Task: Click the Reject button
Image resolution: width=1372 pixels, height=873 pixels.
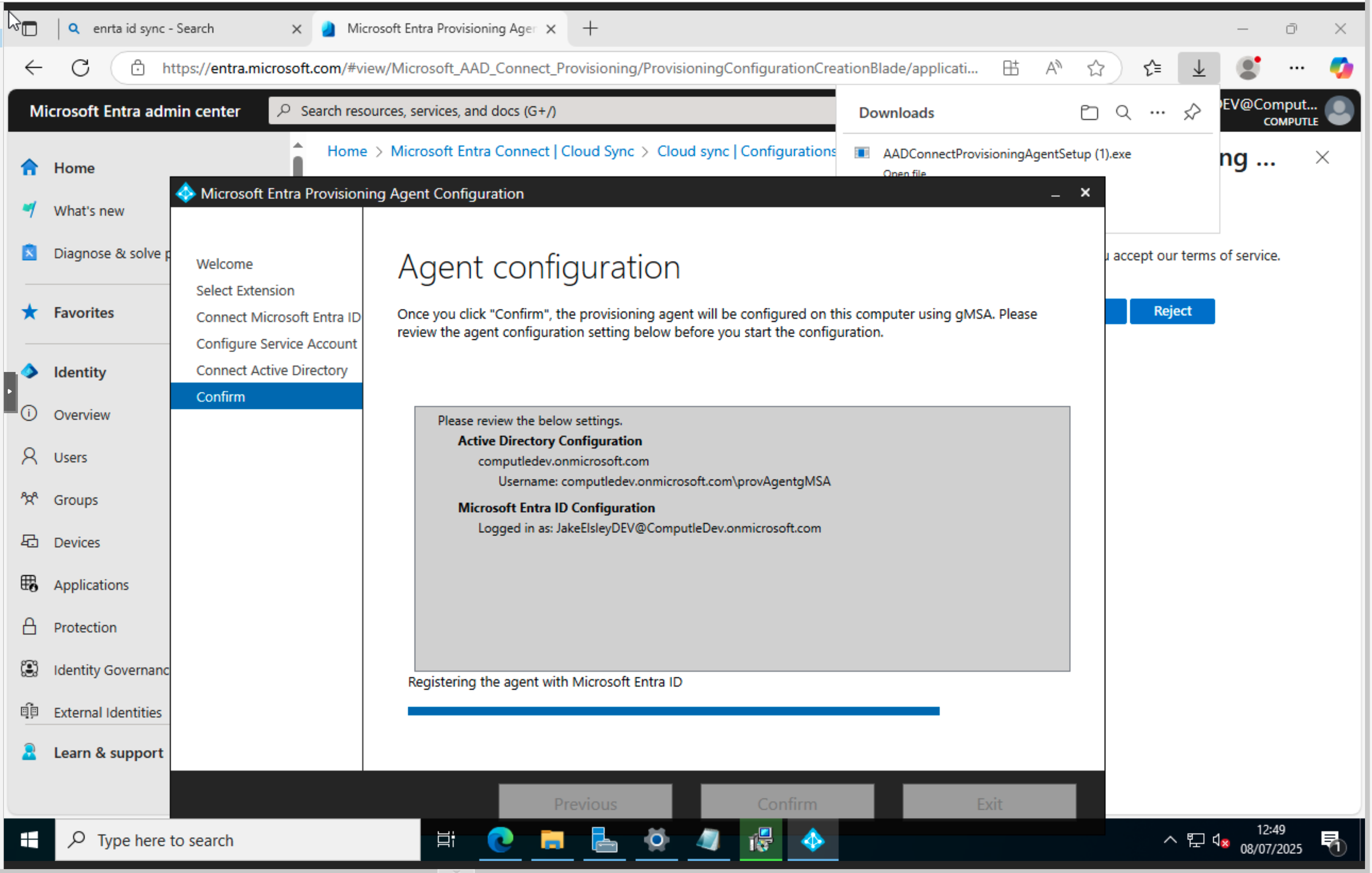Action: pyautogui.click(x=1171, y=311)
